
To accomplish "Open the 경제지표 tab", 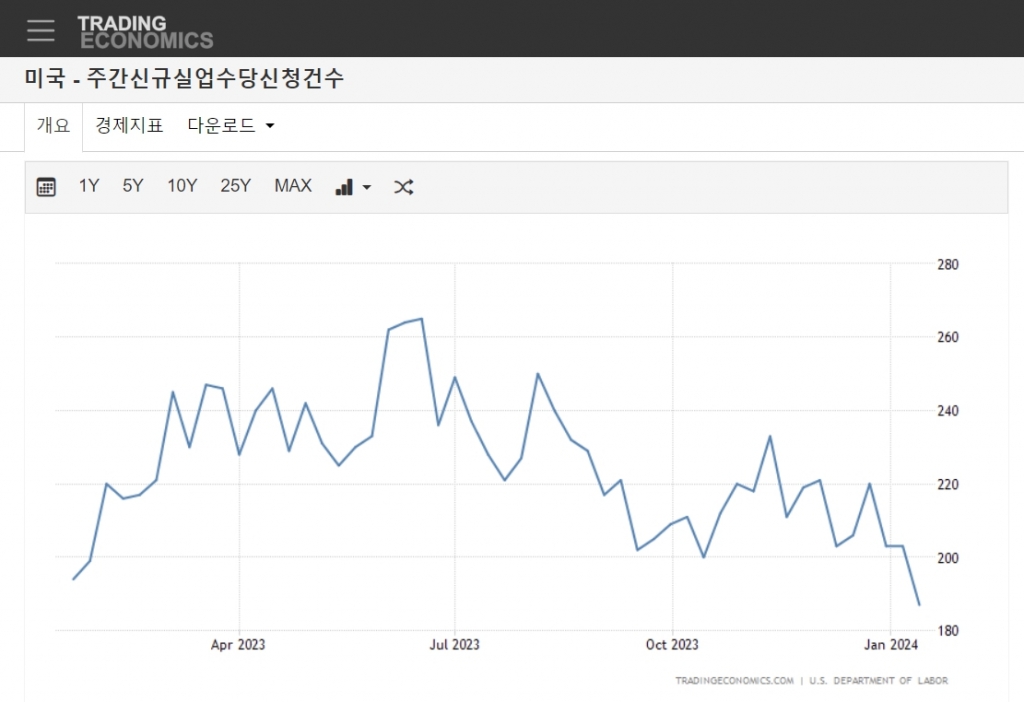I will pyautogui.click(x=129, y=126).
